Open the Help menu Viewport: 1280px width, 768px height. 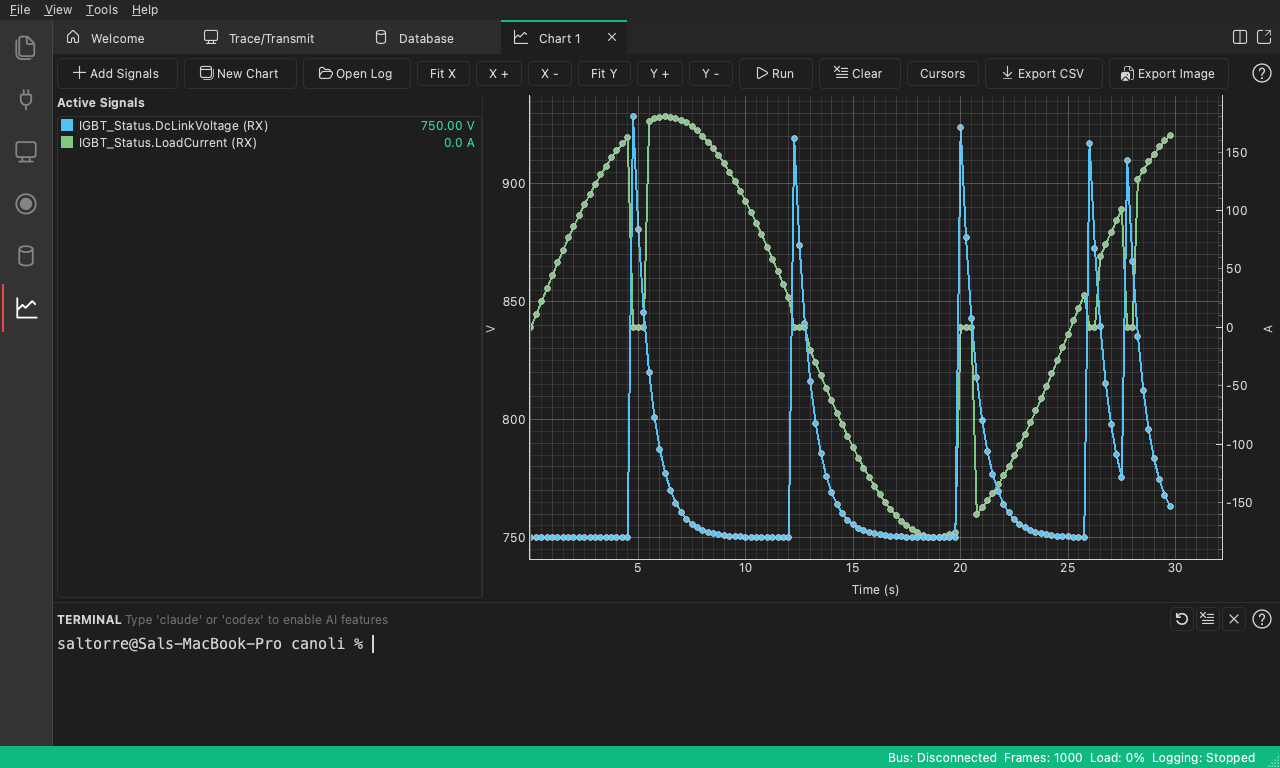[x=145, y=9]
